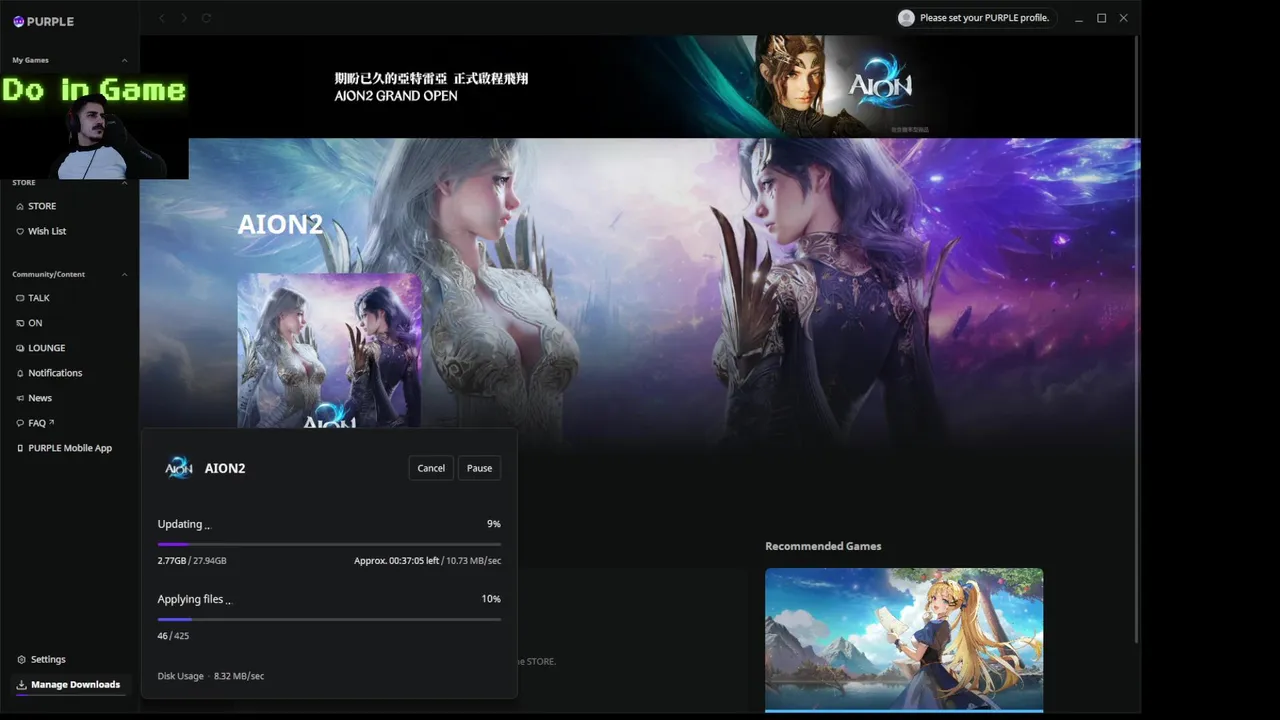Go forward with the navigation arrow
Screen dimensions: 1280x720
click(184, 18)
